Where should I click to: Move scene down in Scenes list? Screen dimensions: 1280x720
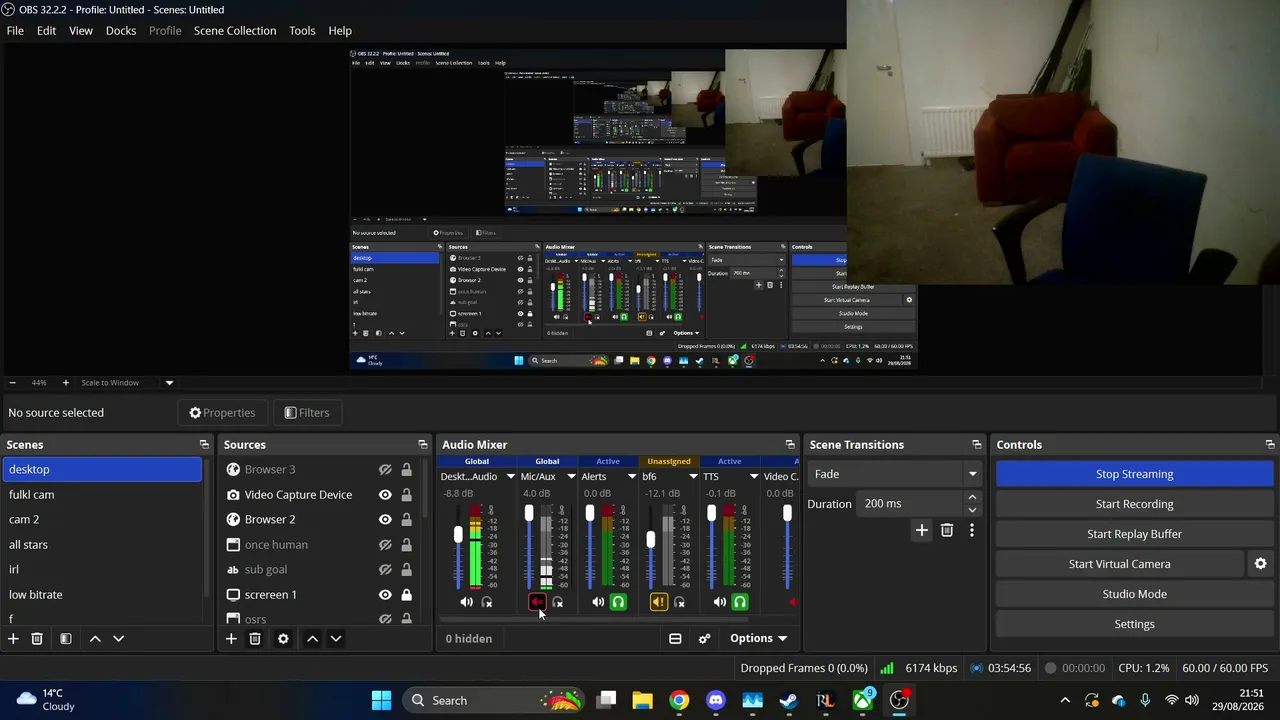118,638
